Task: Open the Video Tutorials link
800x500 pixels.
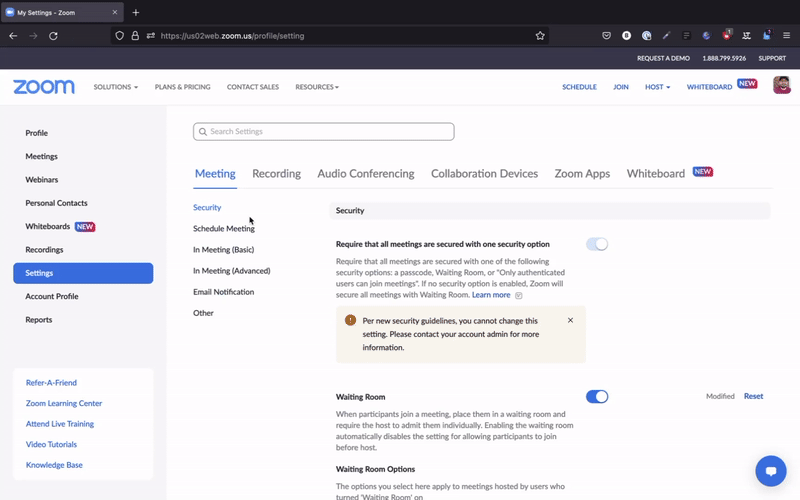Action: coord(51,444)
